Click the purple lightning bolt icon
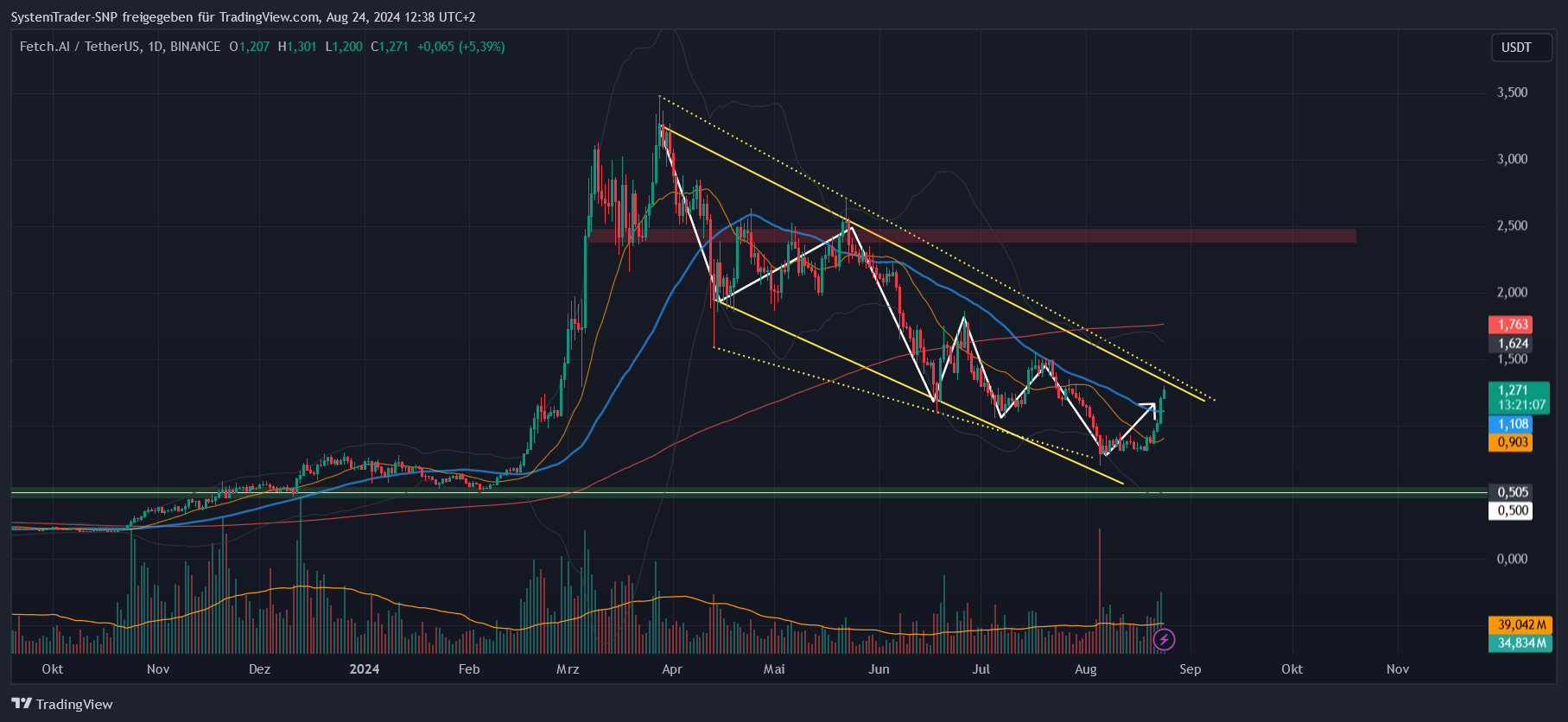The width and height of the screenshot is (1568, 722). click(1164, 639)
